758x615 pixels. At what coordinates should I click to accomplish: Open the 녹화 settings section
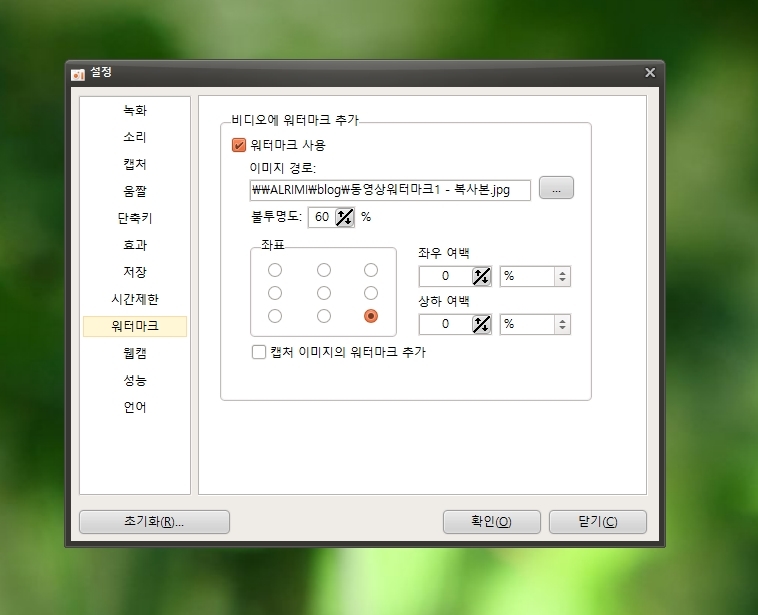point(135,110)
